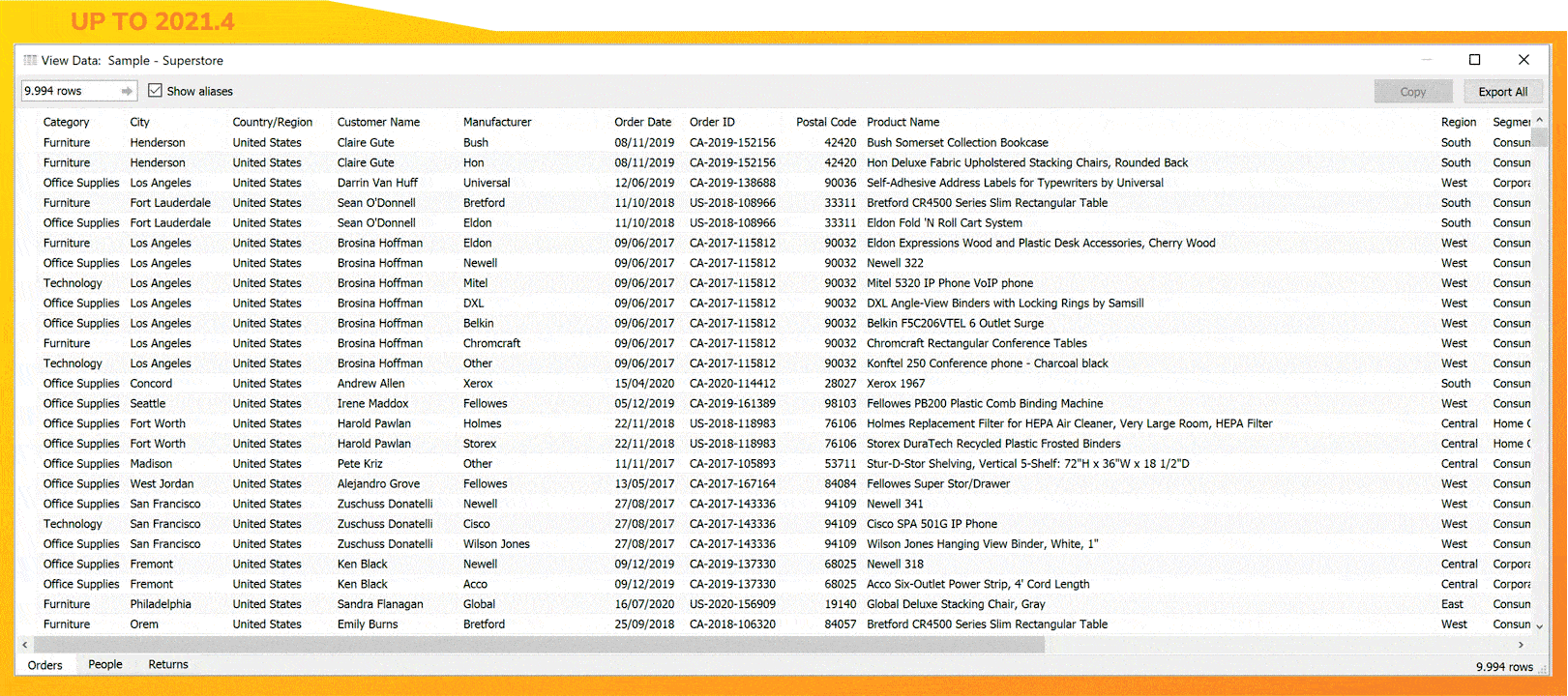Click the East region cell

1452,604
